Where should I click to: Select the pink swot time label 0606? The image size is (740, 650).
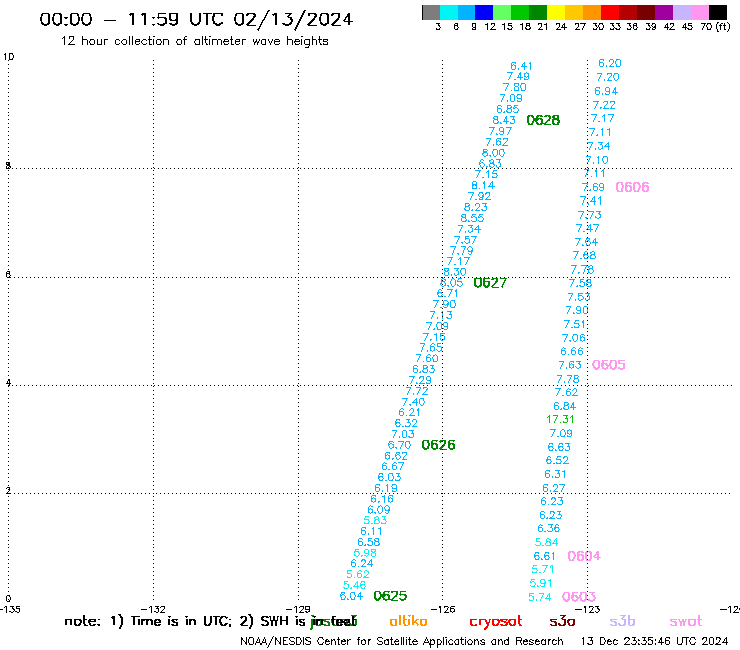coord(632,187)
